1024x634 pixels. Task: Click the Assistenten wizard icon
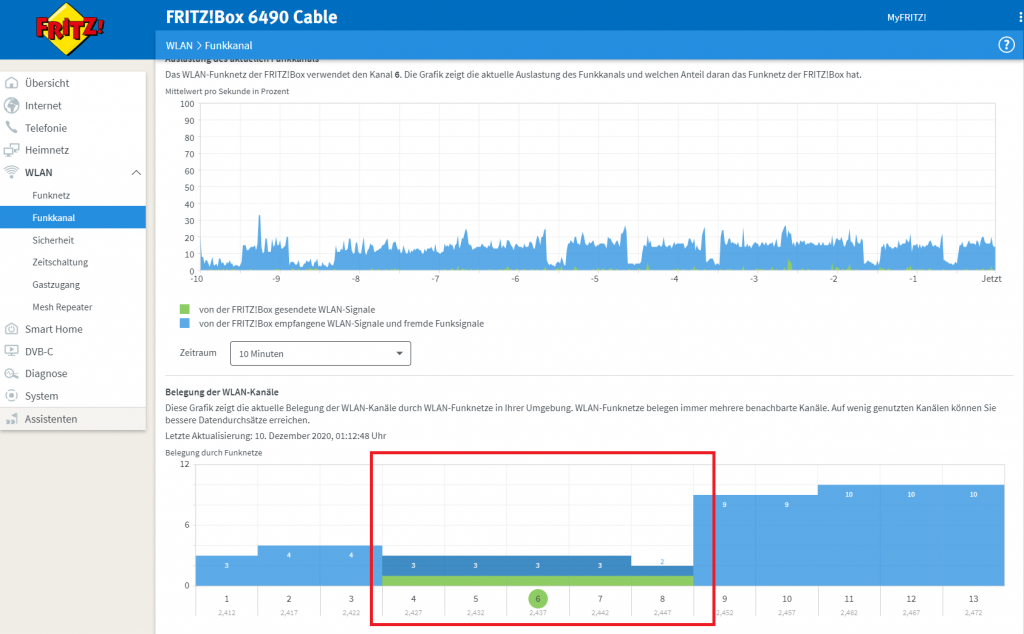[11, 419]
